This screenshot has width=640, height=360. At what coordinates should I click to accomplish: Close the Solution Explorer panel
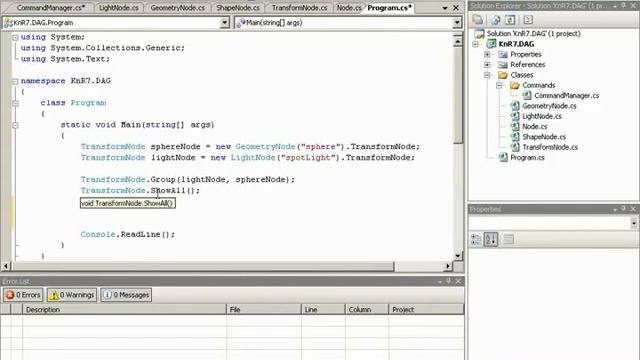click(x=633, y=5)
